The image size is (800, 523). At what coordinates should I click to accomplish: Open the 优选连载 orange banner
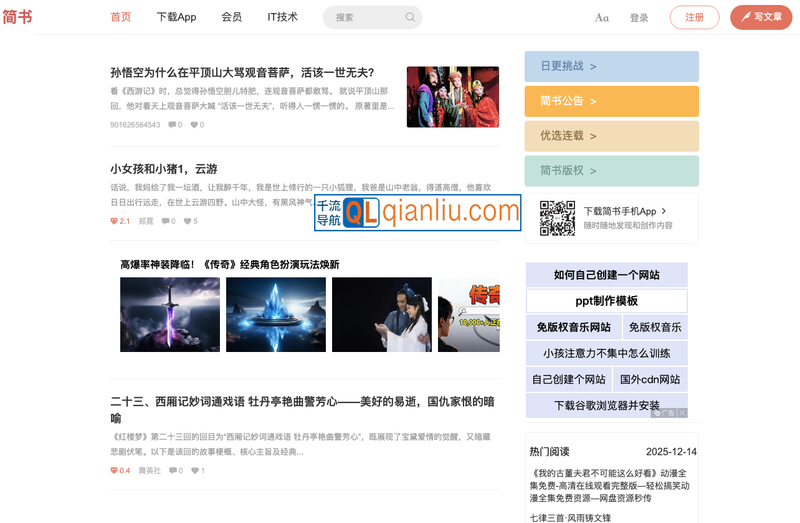611,136
